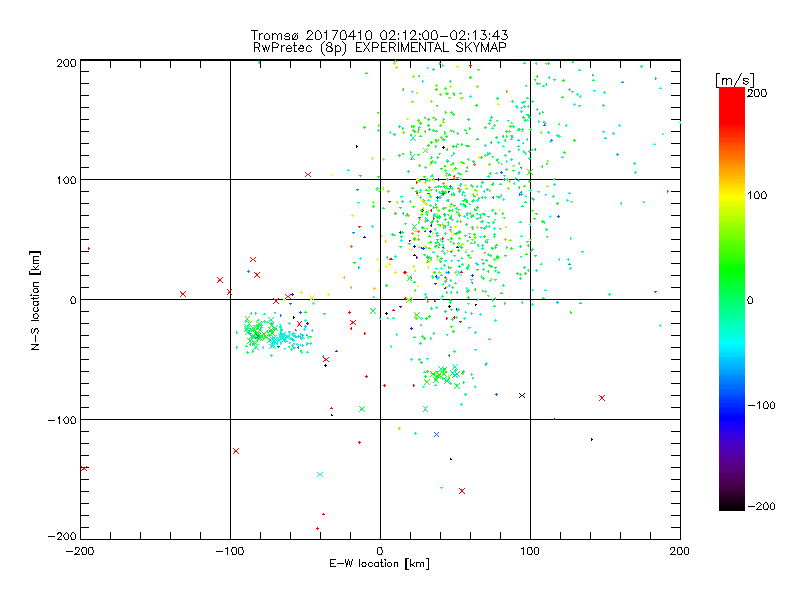Viewport: 800px width, 600px height.
Task: Click the E-W axis rightmost tick label "200"
Action: 680,551
